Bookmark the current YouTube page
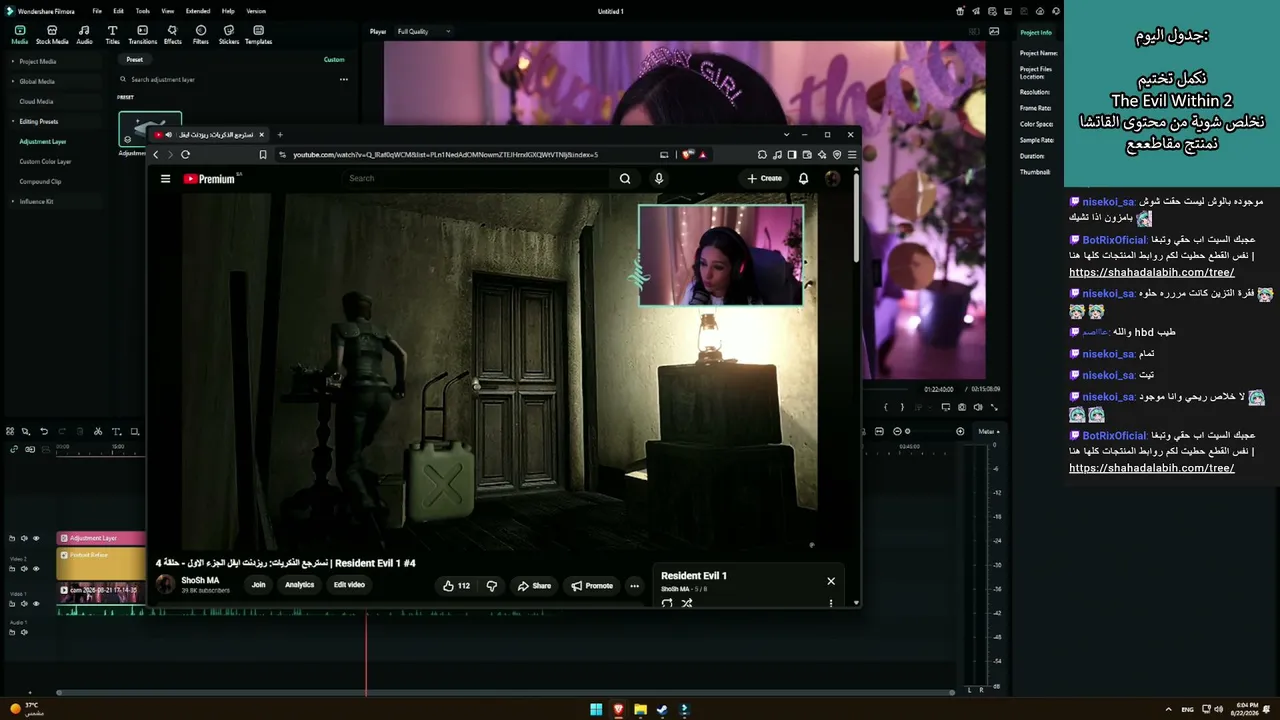The width and height of the screenshot is (1280, 720). [263, 155]
